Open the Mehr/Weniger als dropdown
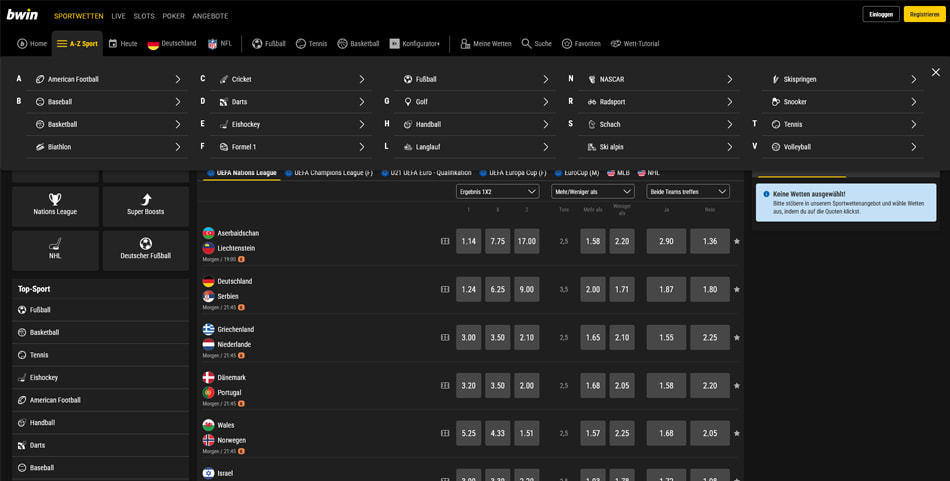Image resolution: width=950 pixels, height=481 pixels. tap(593, 191)
